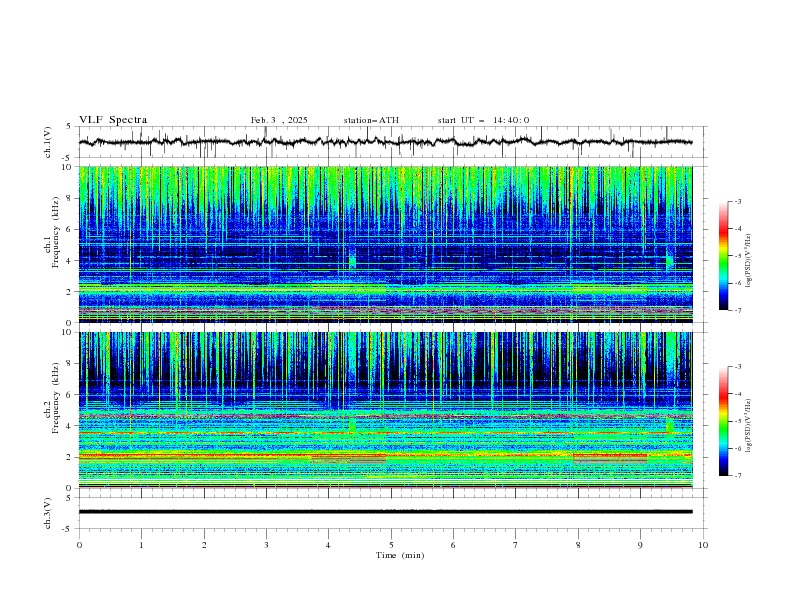Click time axis tick label "1"
The width and height of the screenshot is (792, 612).
[x=141, y=545]
